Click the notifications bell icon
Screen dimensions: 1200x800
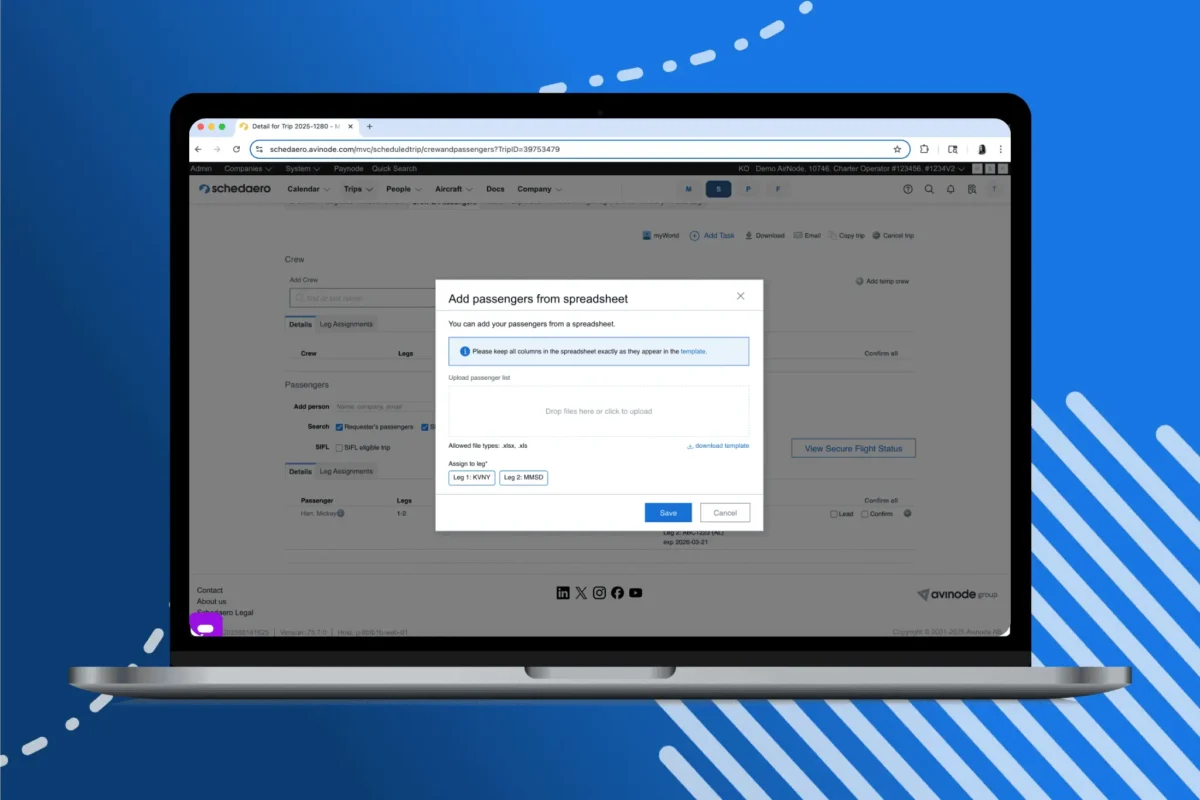(x=951, y=189)
